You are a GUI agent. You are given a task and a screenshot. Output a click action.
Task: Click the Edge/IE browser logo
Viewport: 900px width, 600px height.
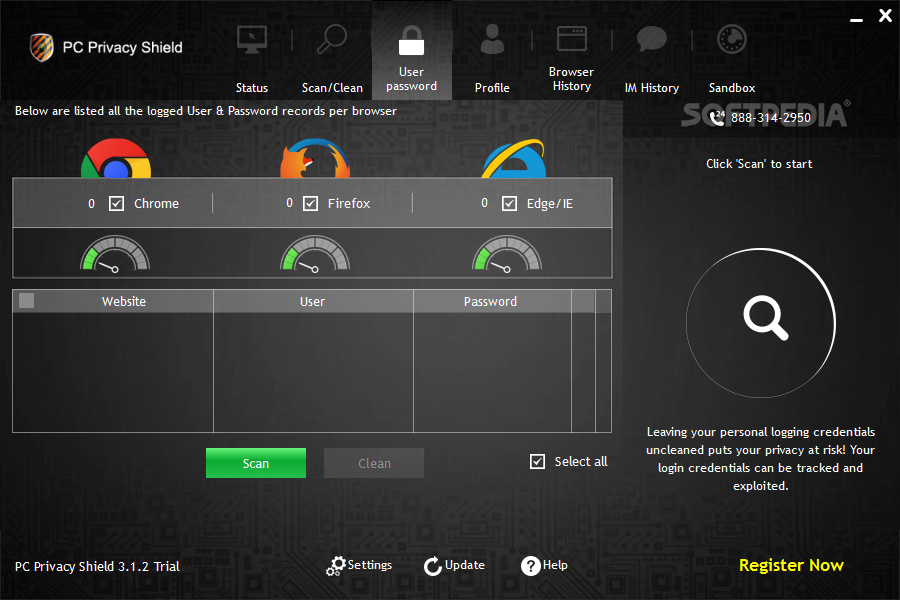point(513,158)
